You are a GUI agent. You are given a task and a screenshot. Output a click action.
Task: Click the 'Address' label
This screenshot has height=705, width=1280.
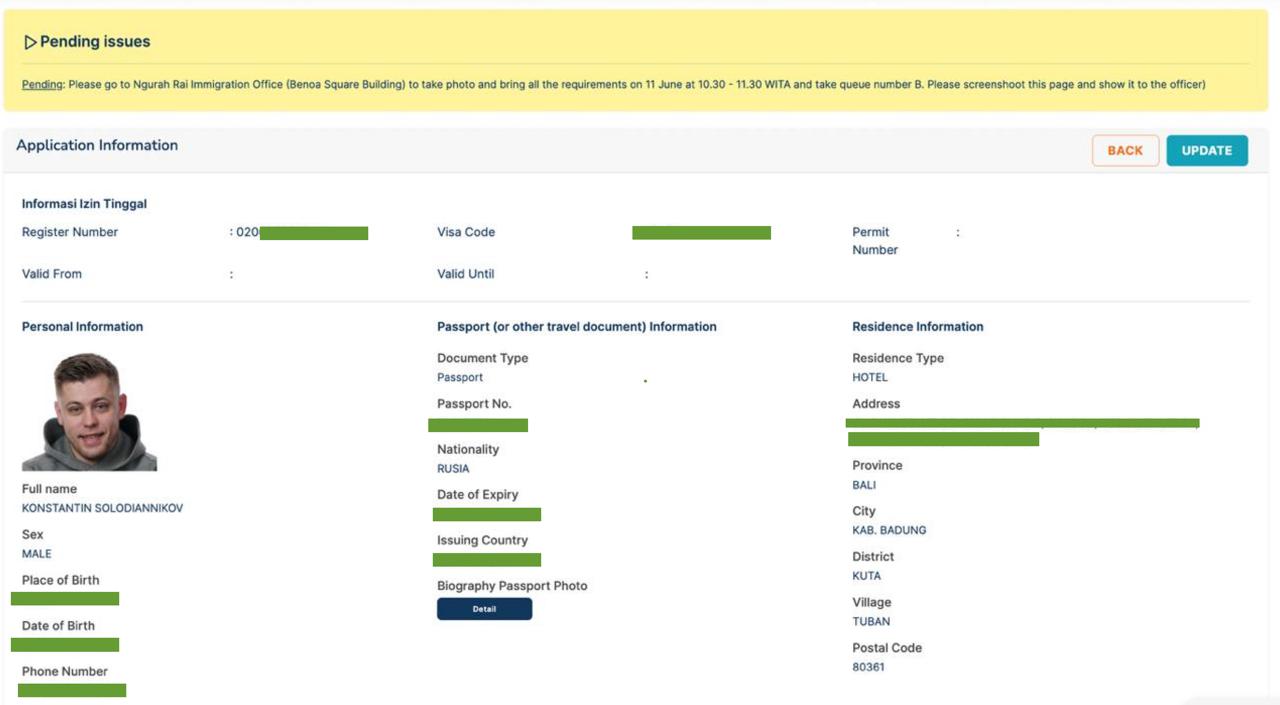[x=876, y=404]
